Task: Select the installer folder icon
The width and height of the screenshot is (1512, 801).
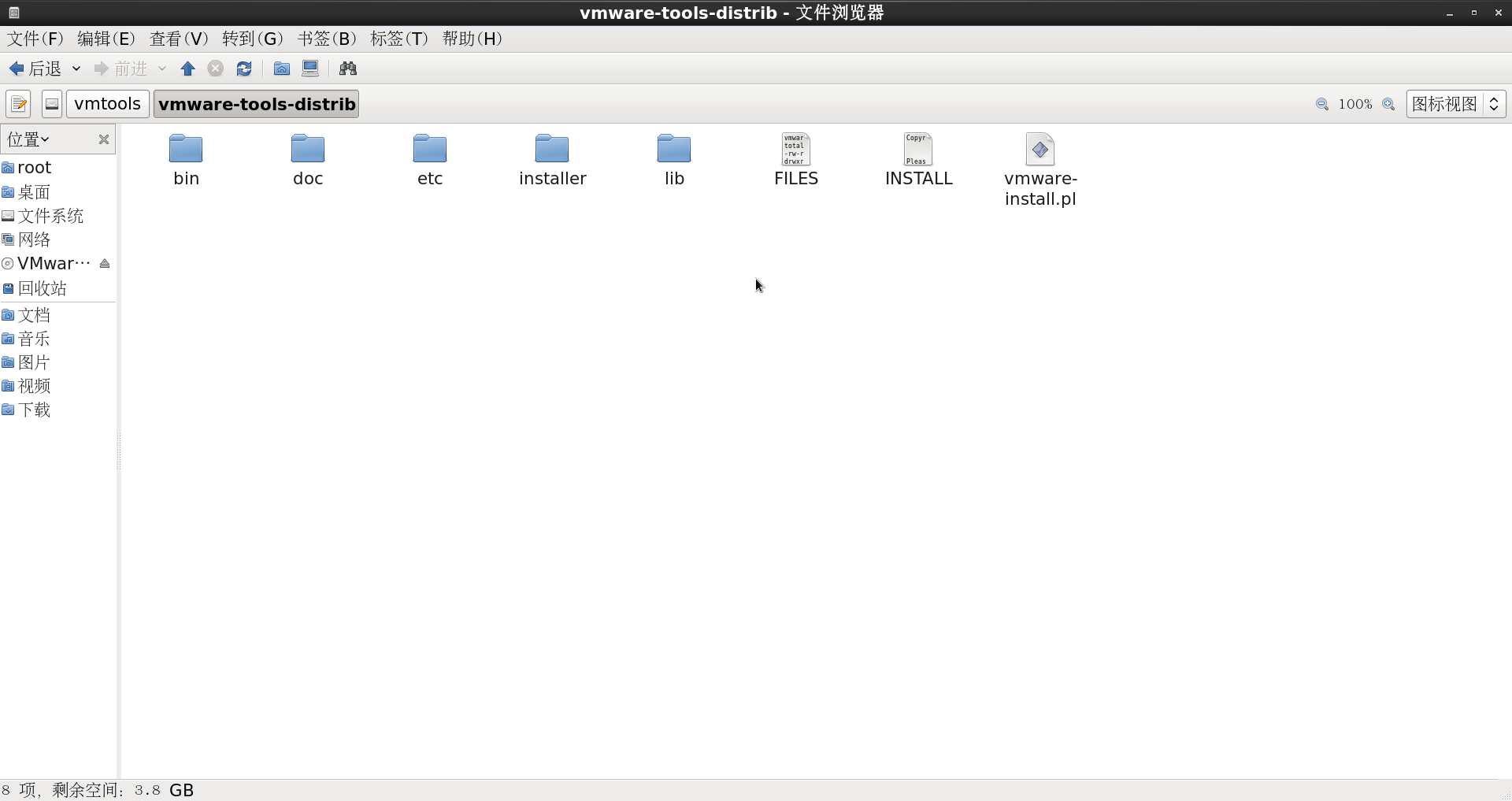Action: click(552, 148)
